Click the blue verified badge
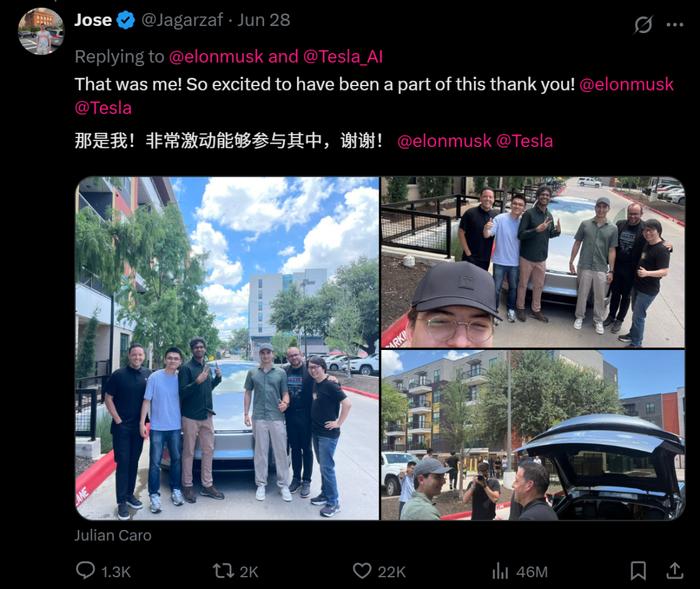The image size is (700, 589). [x=126, y=20]
